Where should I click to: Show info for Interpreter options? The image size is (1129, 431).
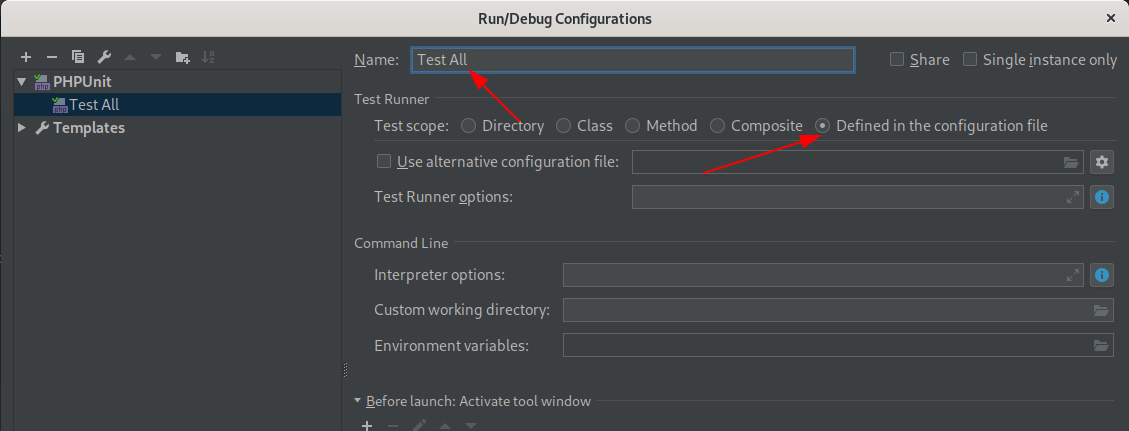click(1102, 274)
